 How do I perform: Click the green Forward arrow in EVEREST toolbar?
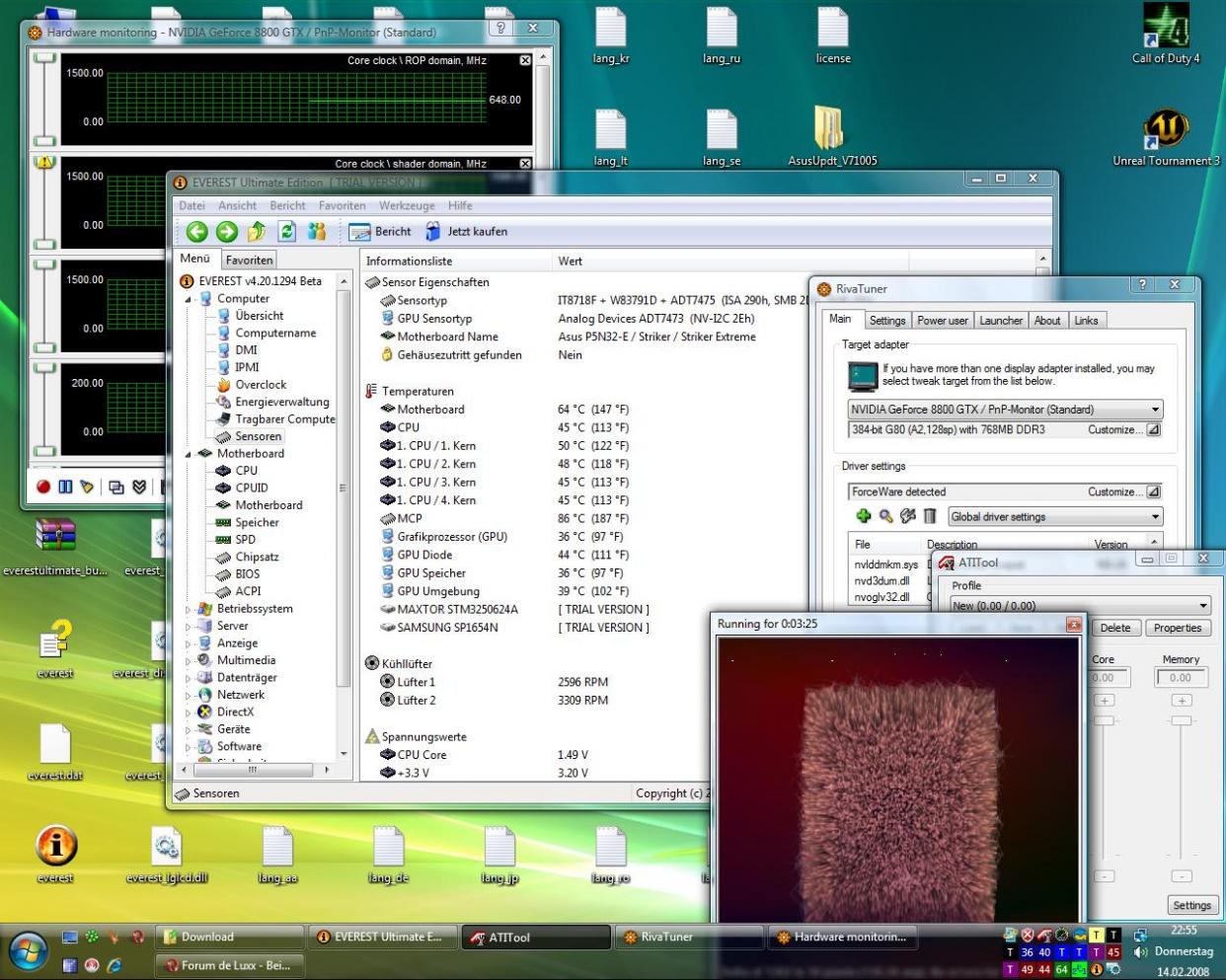pyautogui.click(x=227, y=231)
